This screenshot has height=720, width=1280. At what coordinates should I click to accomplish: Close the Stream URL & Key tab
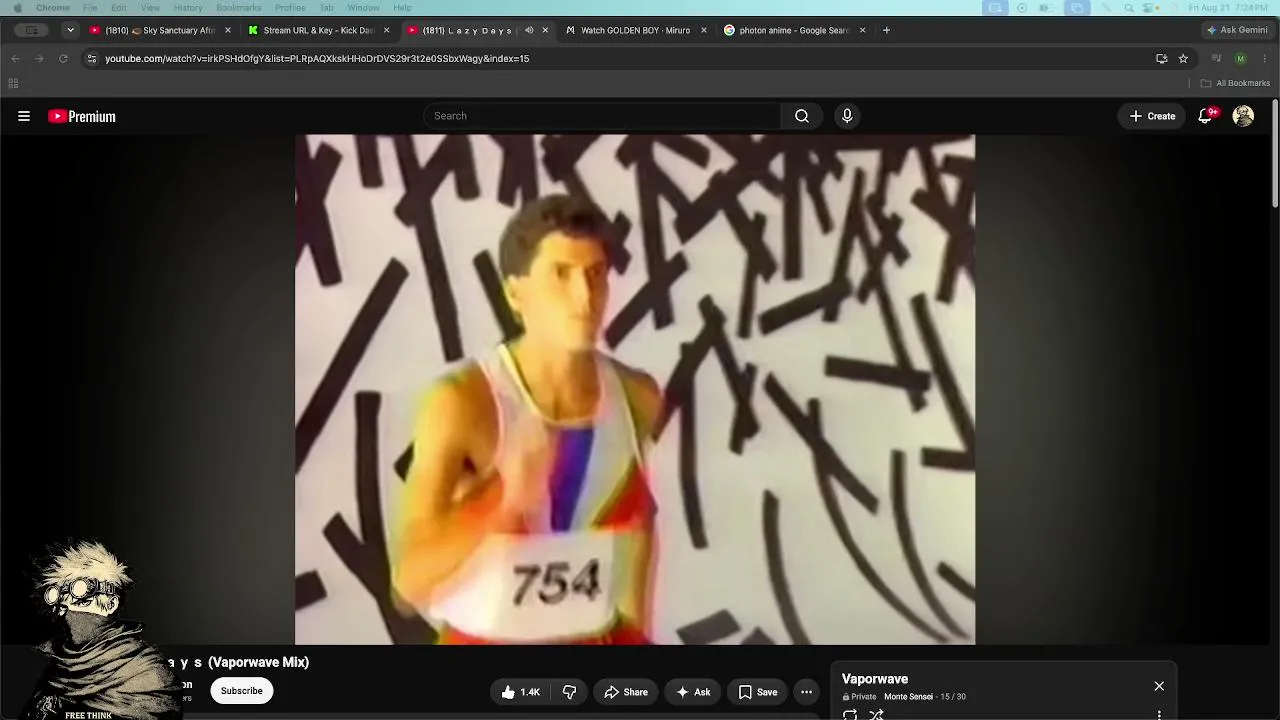(x=386, y=30)
